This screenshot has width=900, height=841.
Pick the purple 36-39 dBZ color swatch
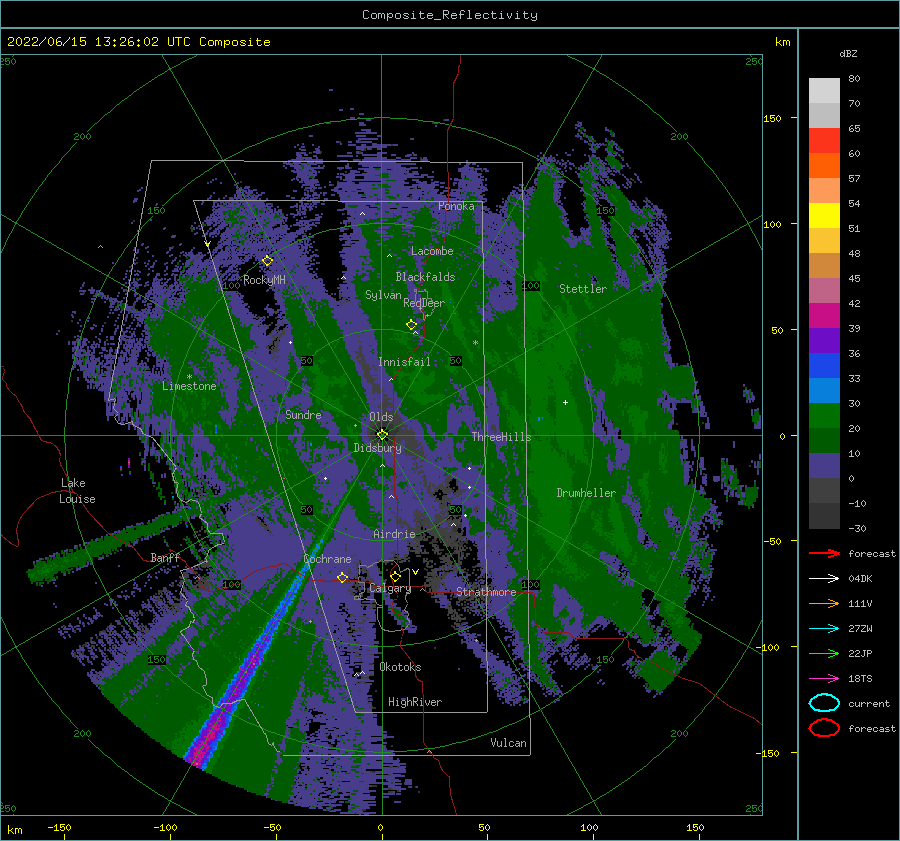tap(824, 340)
